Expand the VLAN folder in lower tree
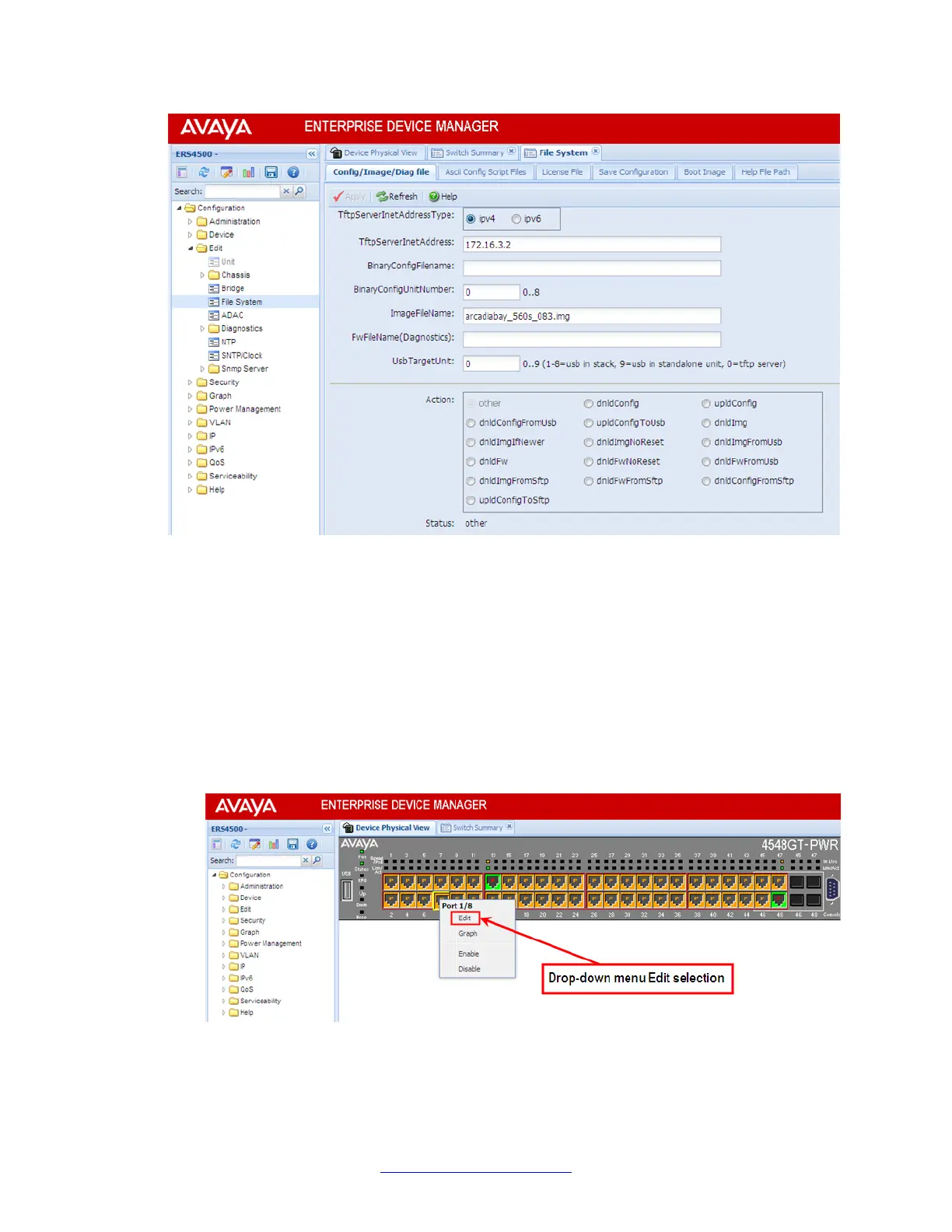 224,955
